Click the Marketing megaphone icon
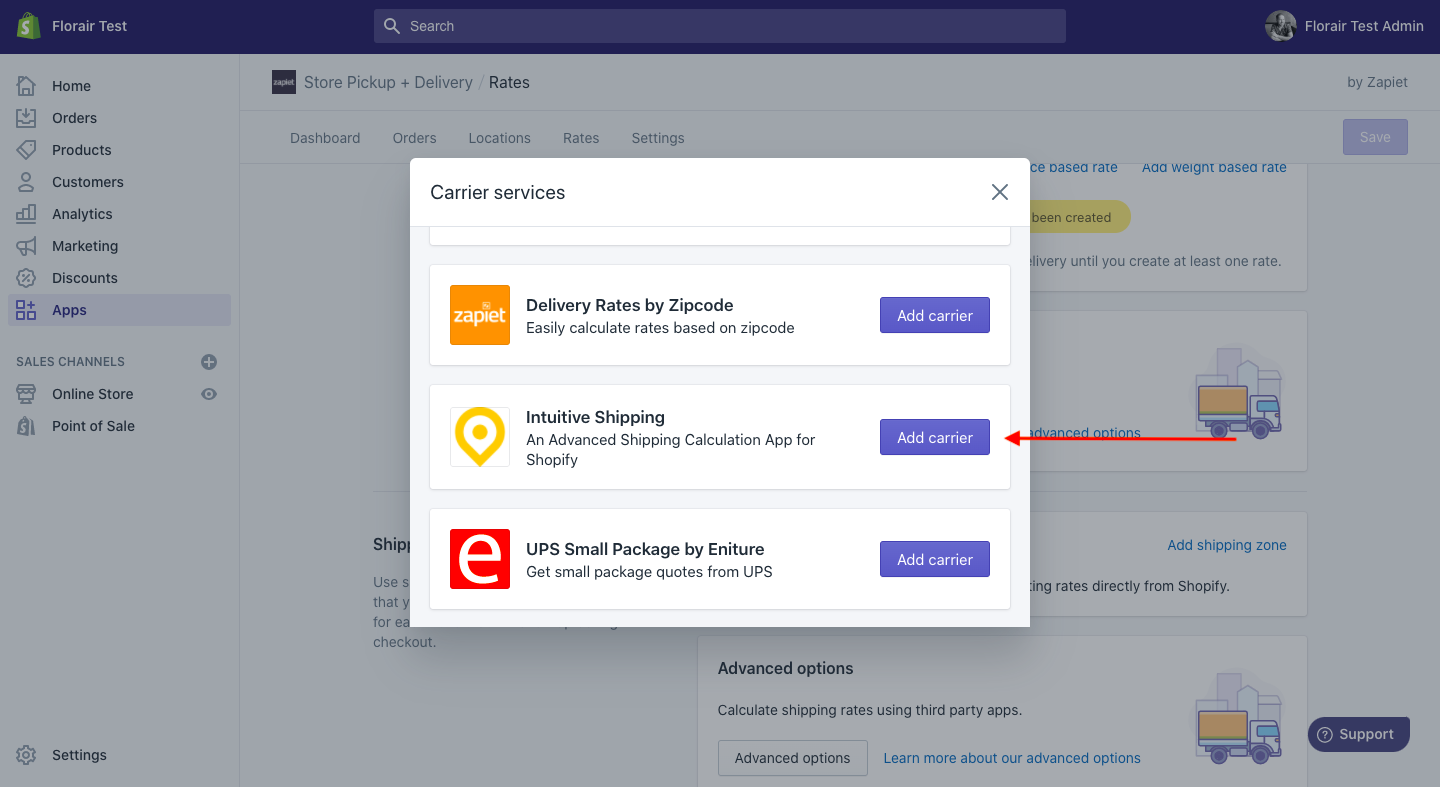 click(x=26, y=246)
